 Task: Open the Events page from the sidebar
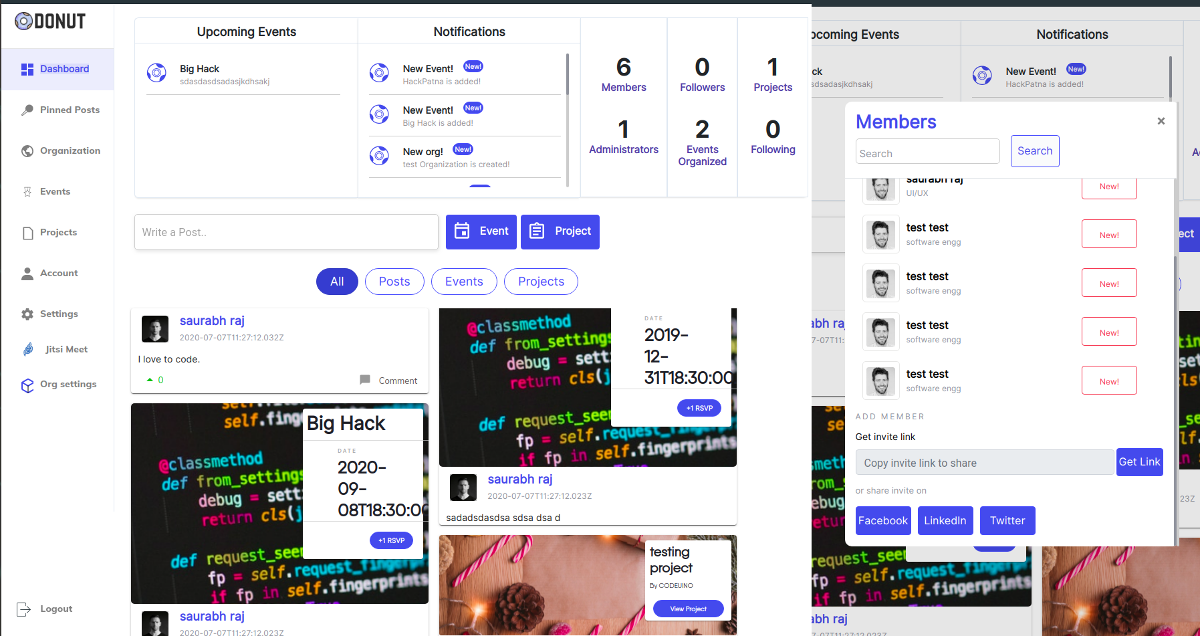pyautogui.click(x=57, y=191)
